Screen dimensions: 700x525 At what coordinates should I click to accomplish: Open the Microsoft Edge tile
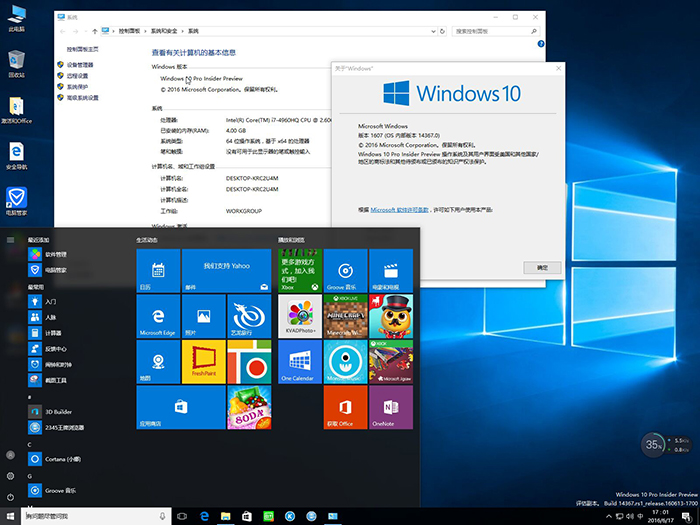coord(157,315)
